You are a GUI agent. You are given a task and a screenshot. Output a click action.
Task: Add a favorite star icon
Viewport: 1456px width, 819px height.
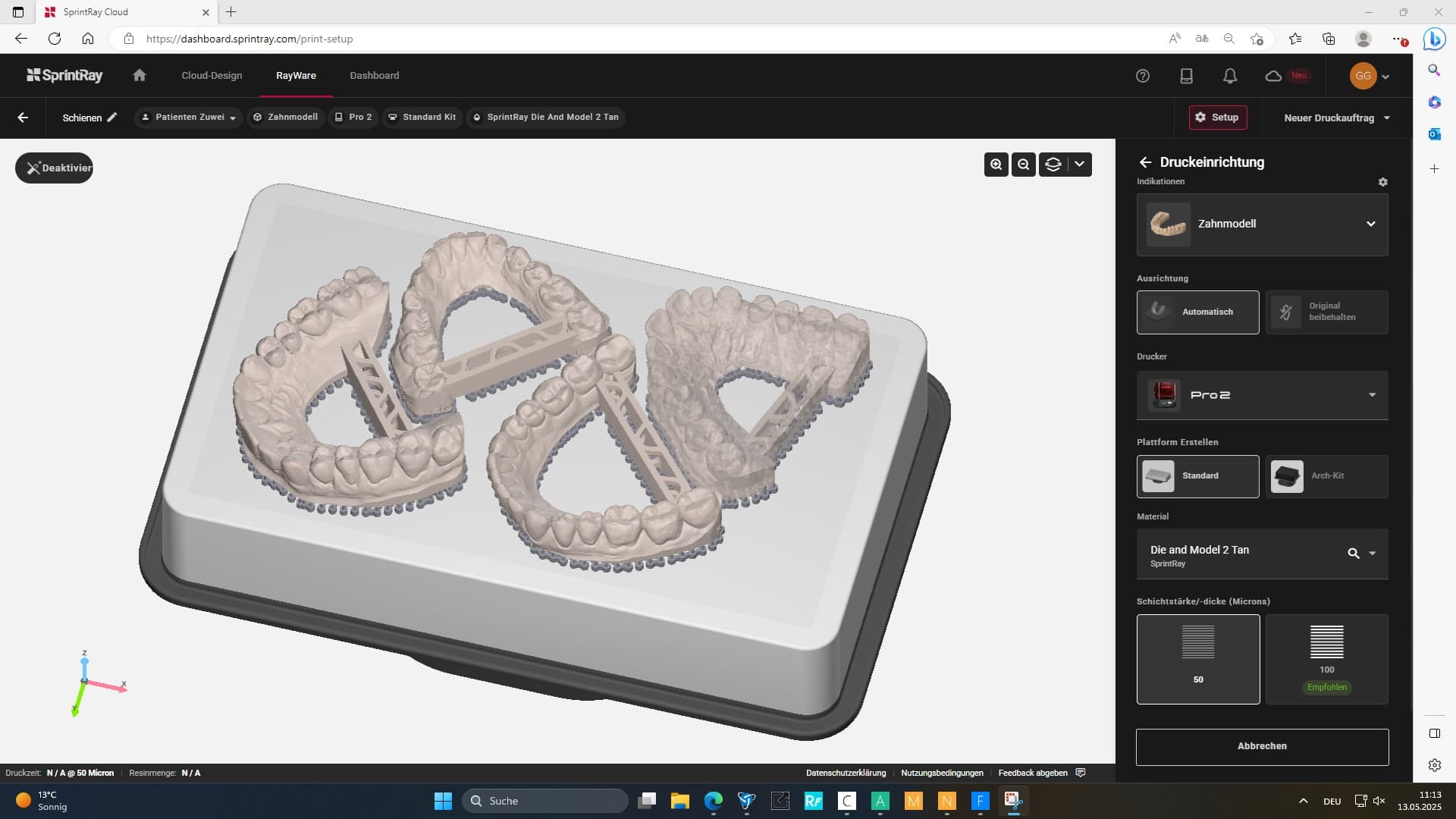[1257, 39]
